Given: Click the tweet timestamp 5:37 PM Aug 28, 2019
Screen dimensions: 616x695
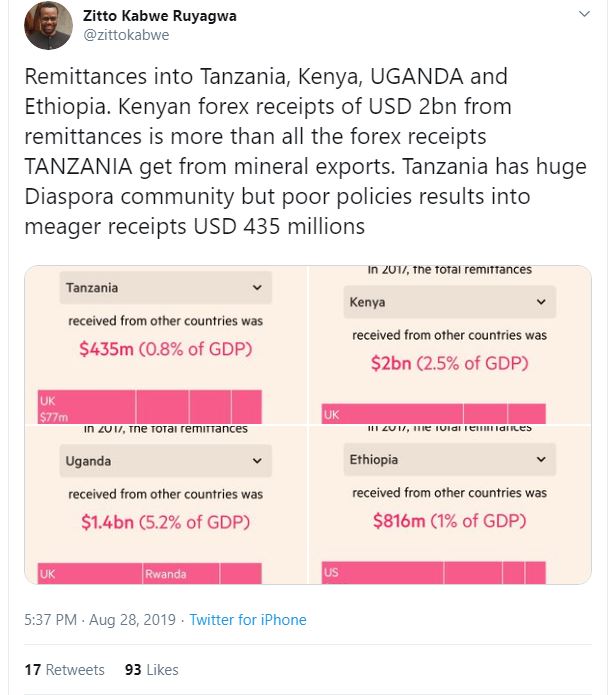Looking at the screenshot, I should coord(100,619).
